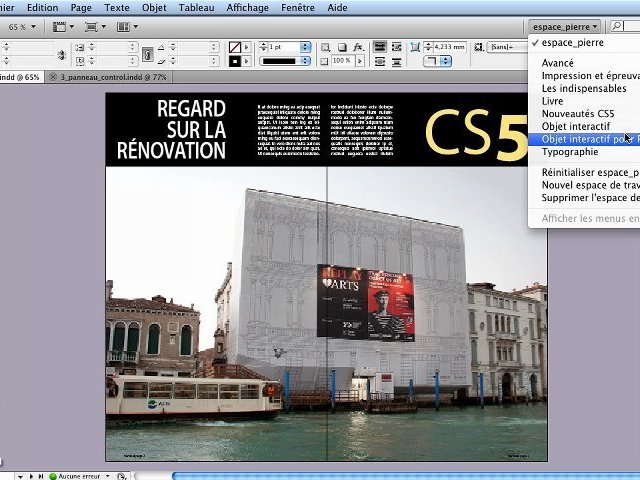
Task: Click Supprimer l'espace de travail
Action: tap(584, 198)
